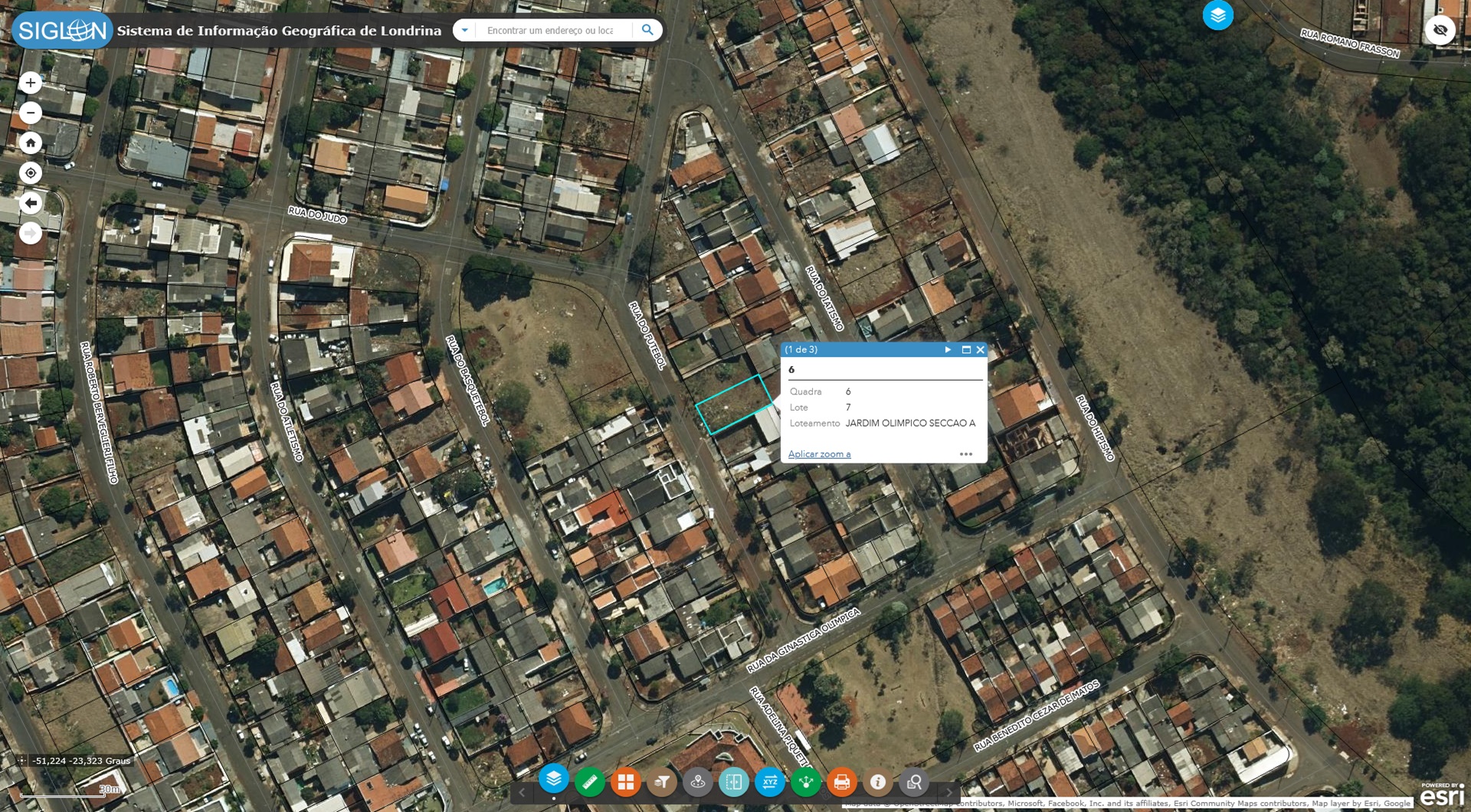The width and height of the screenshot is (1471, 812).
Task: Activate the swipe compare tool
Action: [x=733, y=782]
